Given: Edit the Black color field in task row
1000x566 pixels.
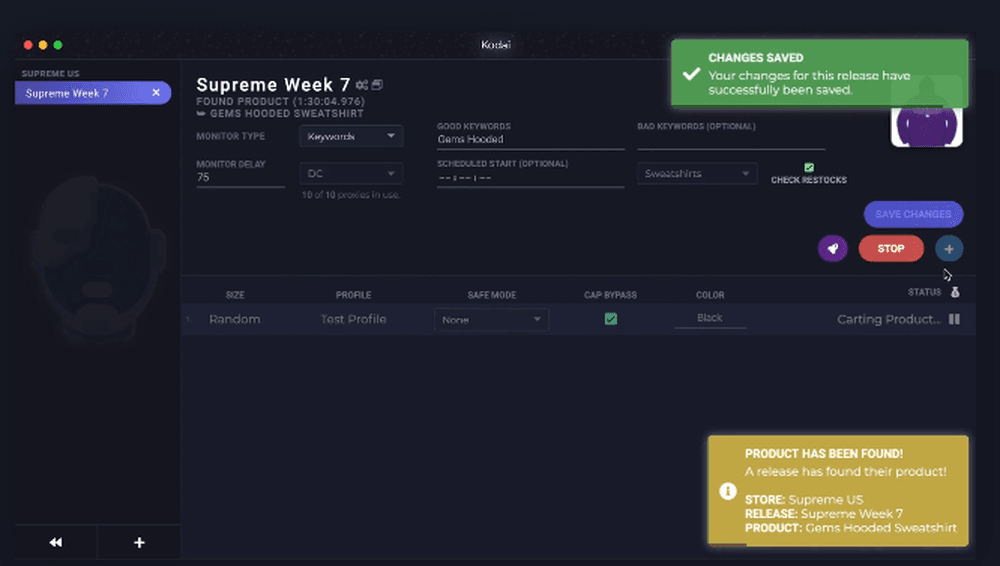Looking at the screenshot, I should (710, 318).
